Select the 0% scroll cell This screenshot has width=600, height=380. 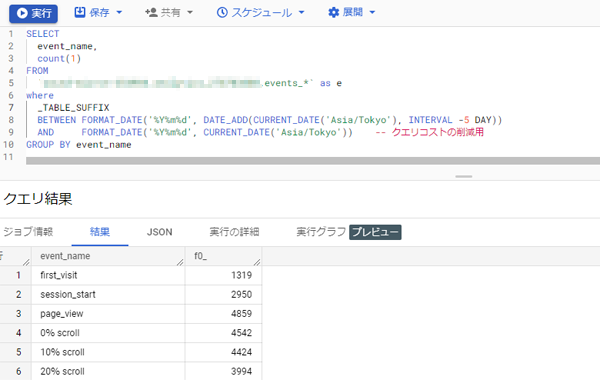(108, 333)
